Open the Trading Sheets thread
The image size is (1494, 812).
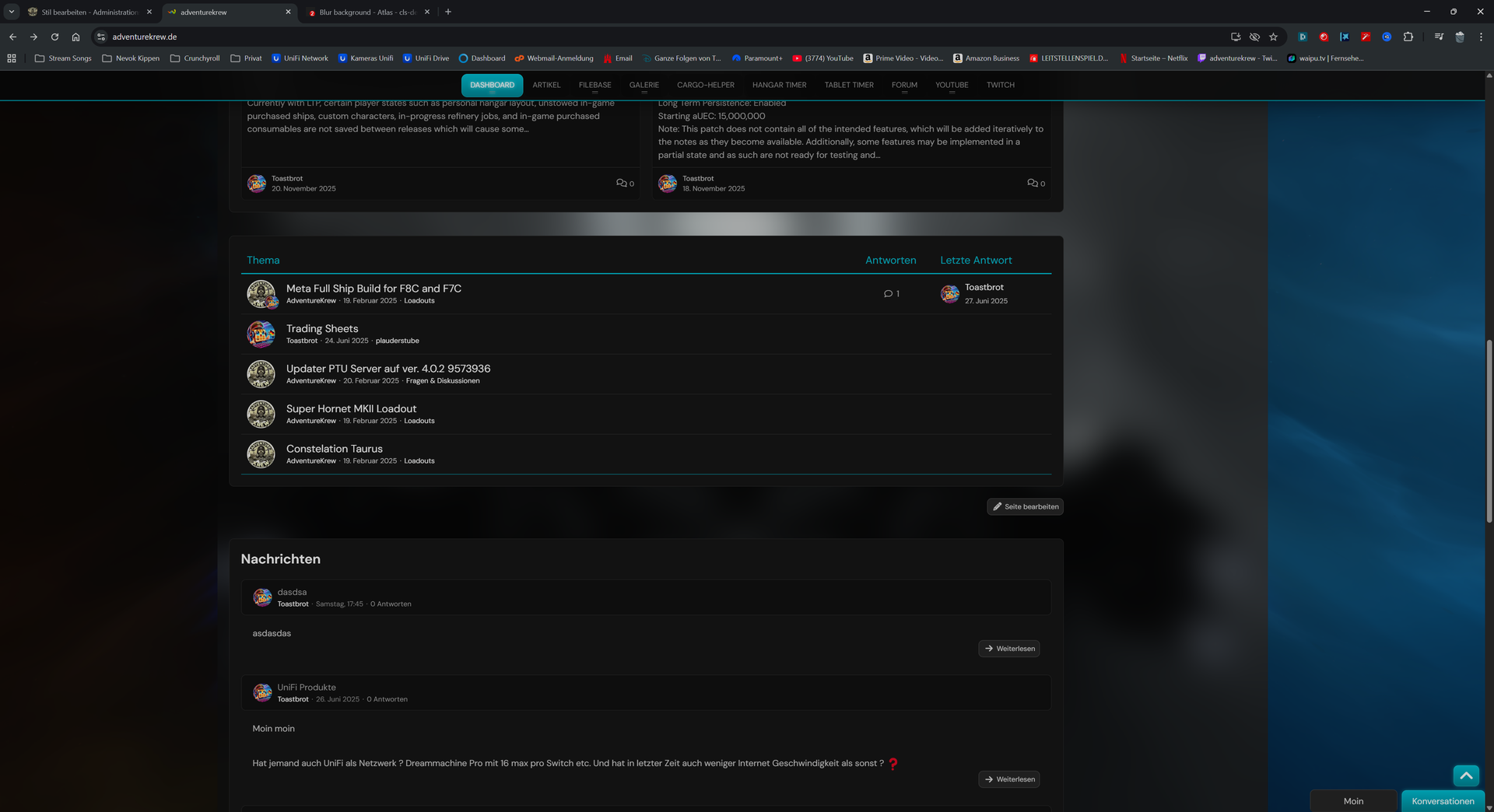coord(322,329)
